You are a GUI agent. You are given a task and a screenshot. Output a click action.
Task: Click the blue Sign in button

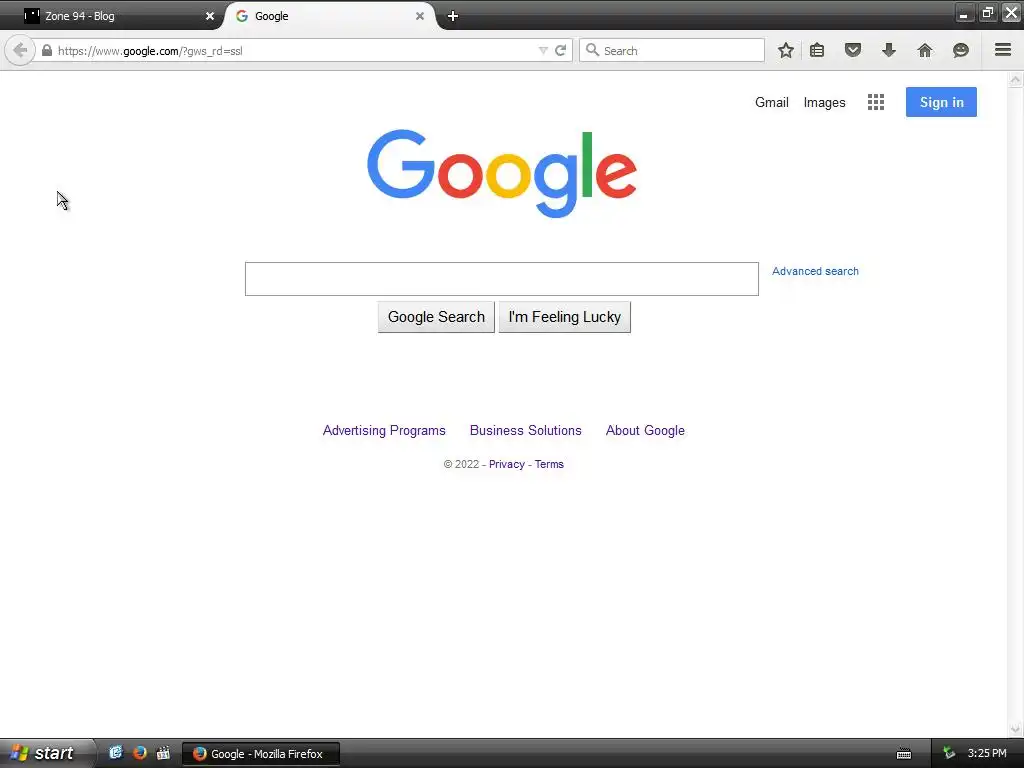(x=941, y=102)
